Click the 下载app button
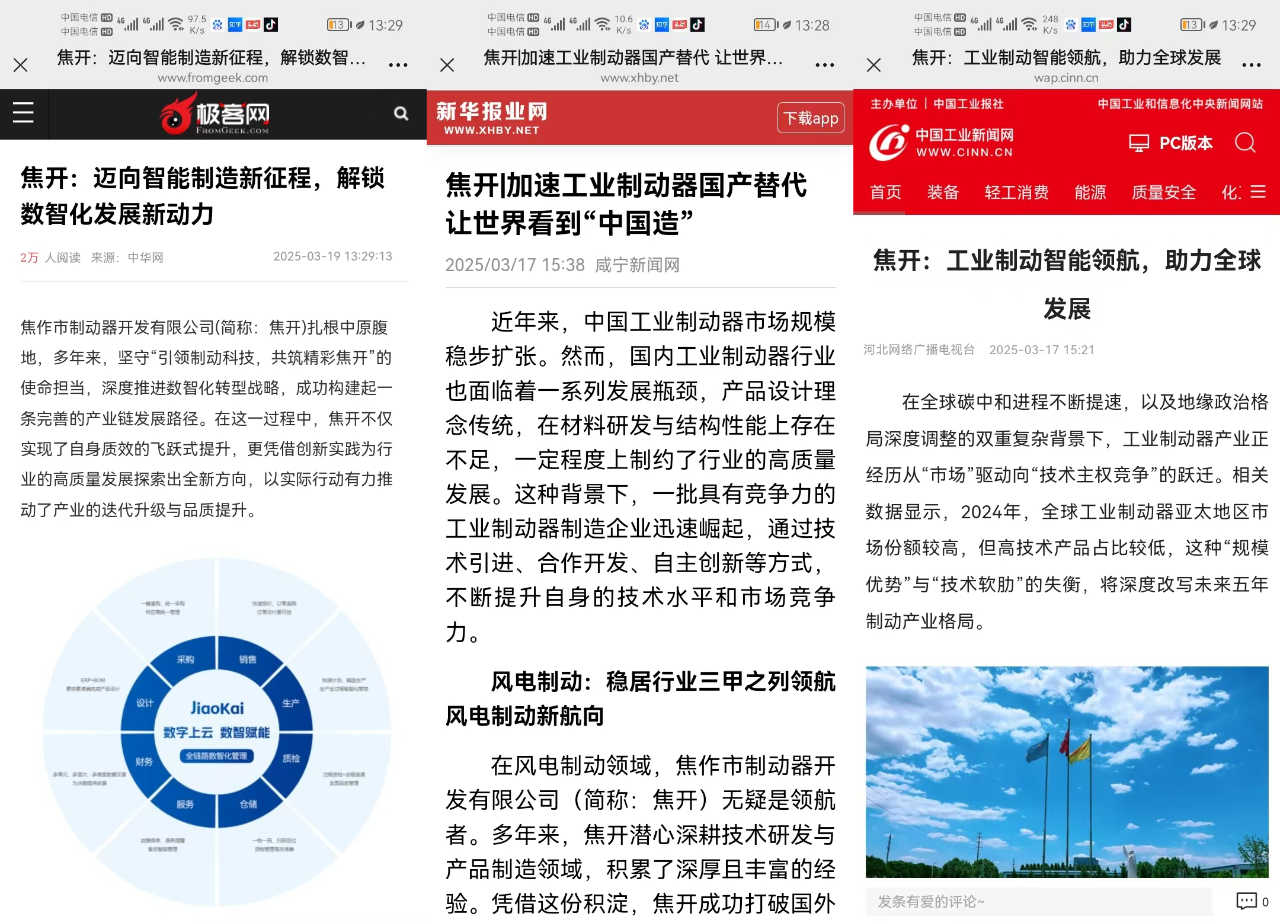The width and height of the screenshot is (1280, 924). pyautogui.click(x=811, y=118)
